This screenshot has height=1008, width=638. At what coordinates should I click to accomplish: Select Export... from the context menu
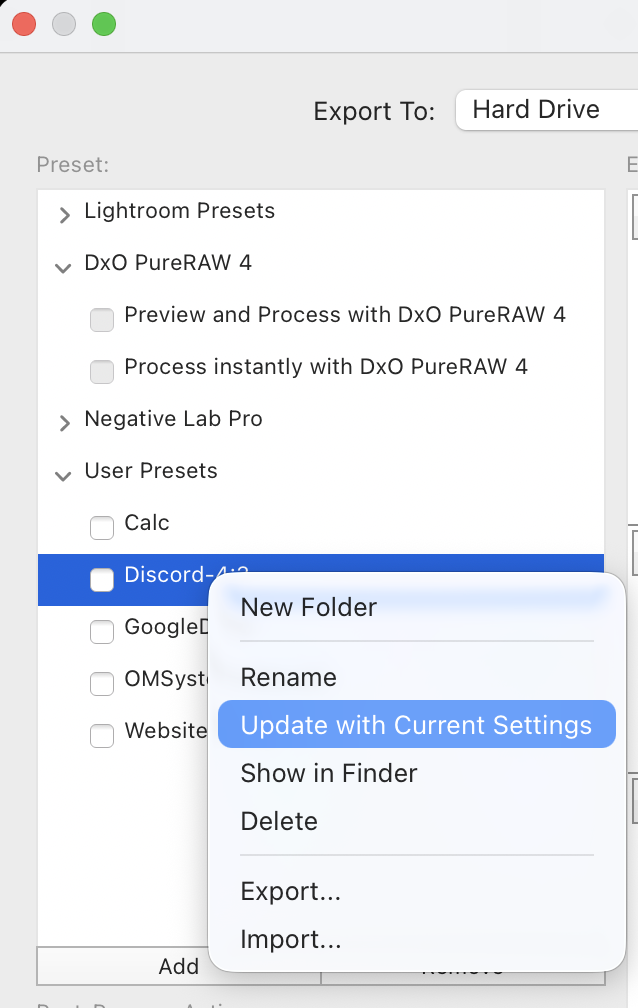click(x=291, y=891)
